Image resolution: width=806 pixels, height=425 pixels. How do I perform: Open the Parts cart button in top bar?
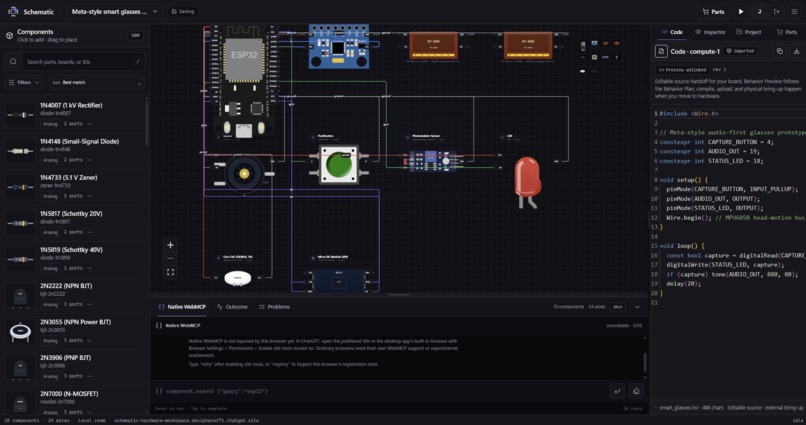click(713, 11)
